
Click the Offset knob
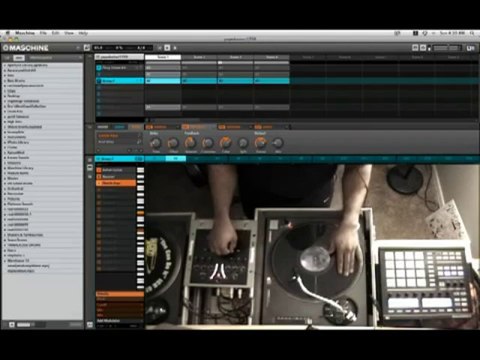[173, 143]
